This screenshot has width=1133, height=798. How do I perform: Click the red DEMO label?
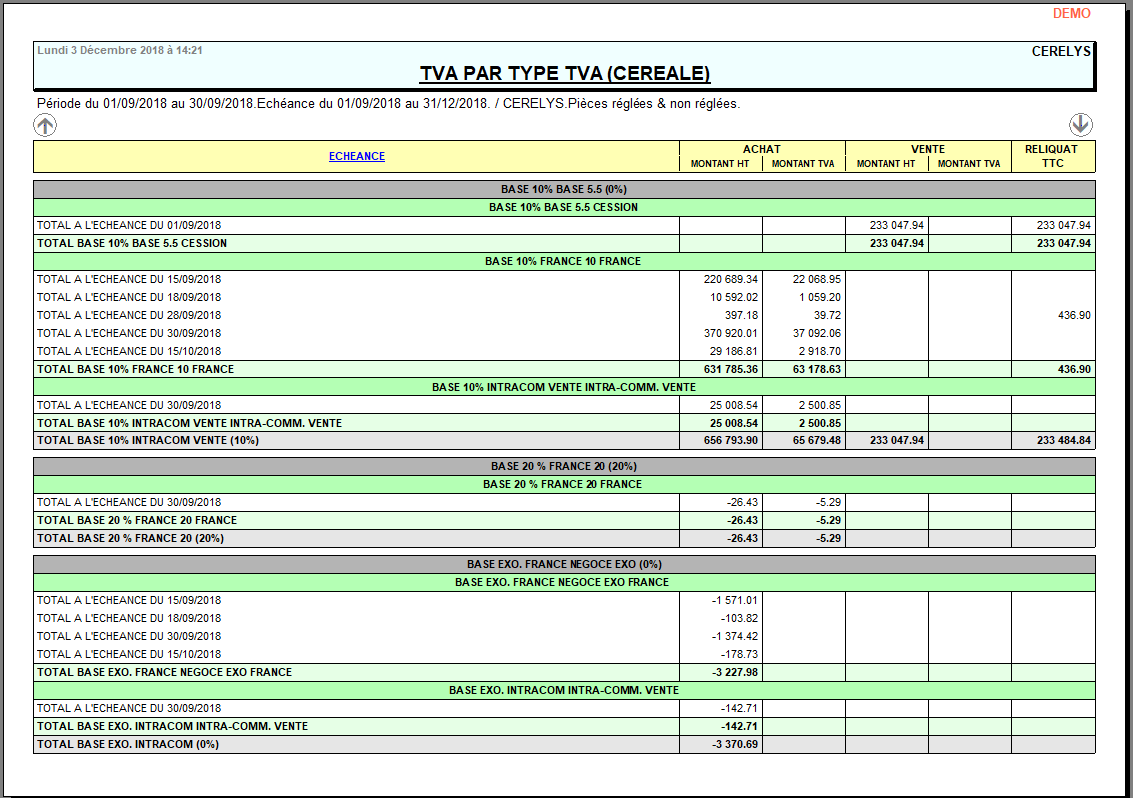[1071, 14]
